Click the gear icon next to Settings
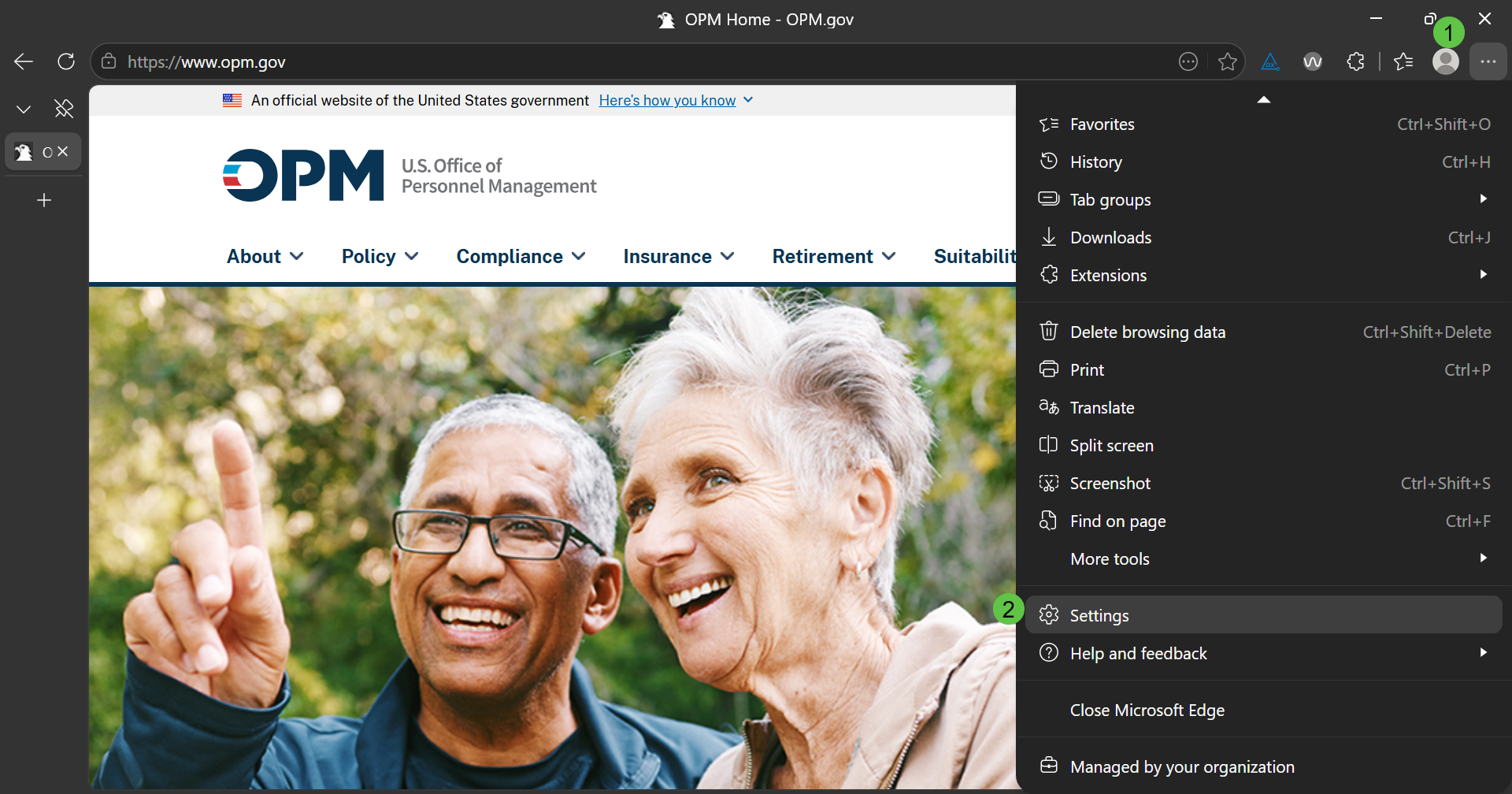Image resolution: width=1512 pixels, height=794 pixels. (x=1049, y=614)
